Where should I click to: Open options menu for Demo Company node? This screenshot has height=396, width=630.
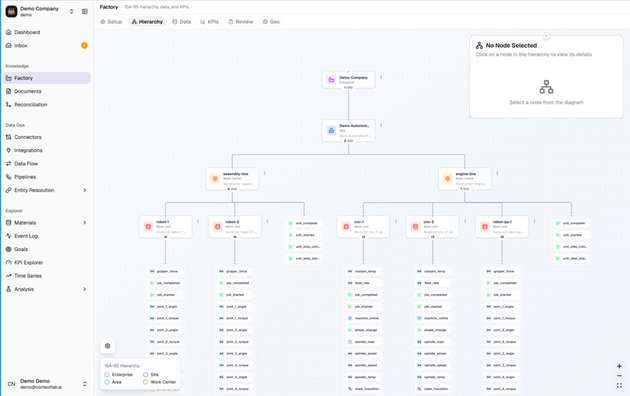[381, 77]
